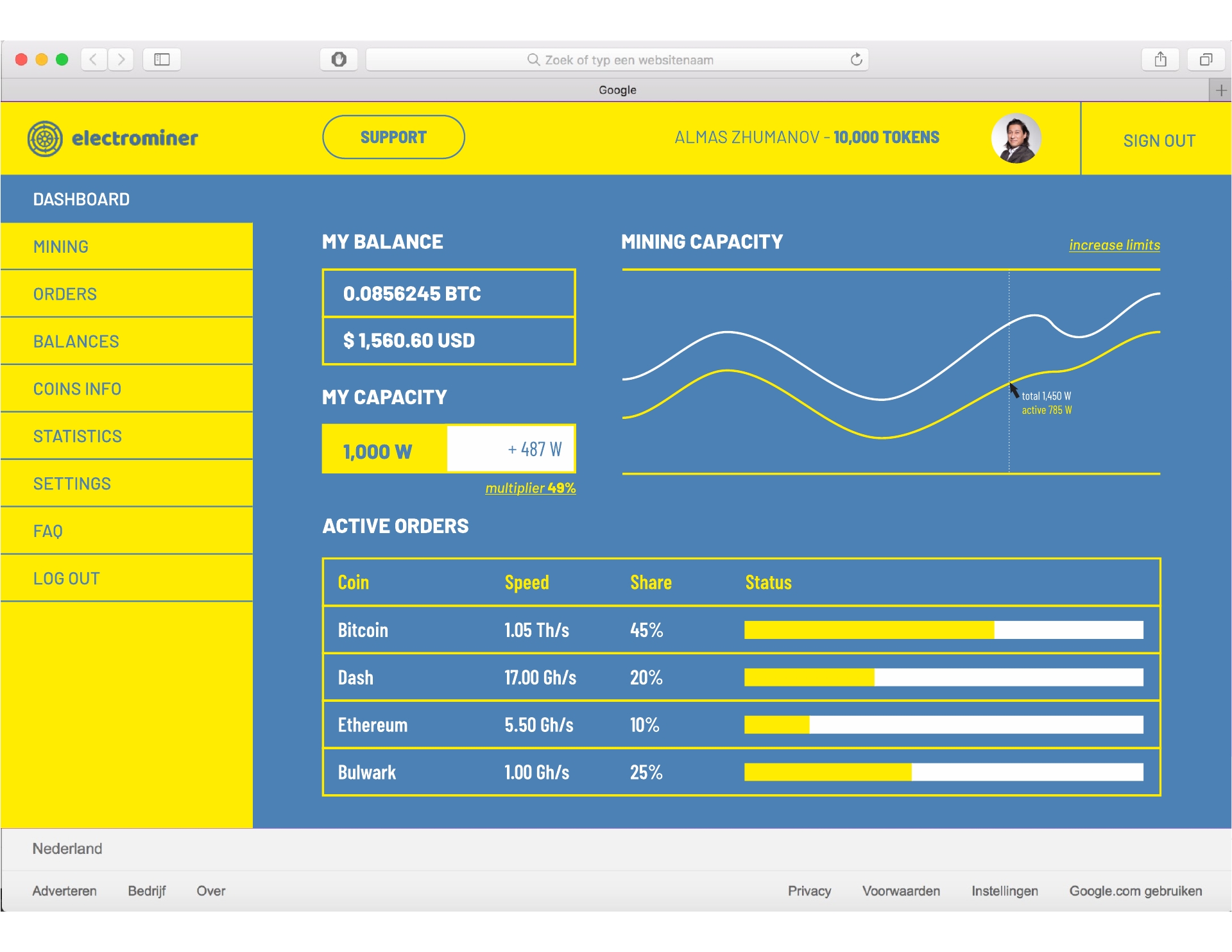Click the Voorwaarden footer link
The width and height of the screenshot is (1232, 952).
pyautogui.click(x=901, y=891)
